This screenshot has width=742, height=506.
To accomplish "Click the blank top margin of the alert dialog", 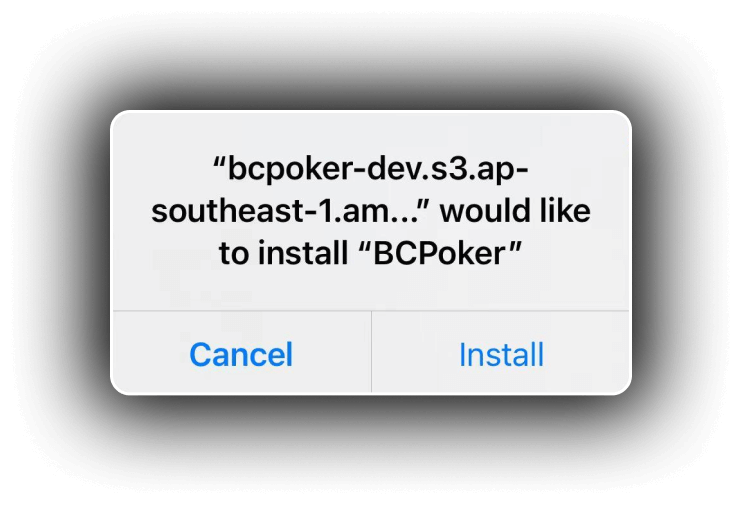I will click(x=371, y=133).
